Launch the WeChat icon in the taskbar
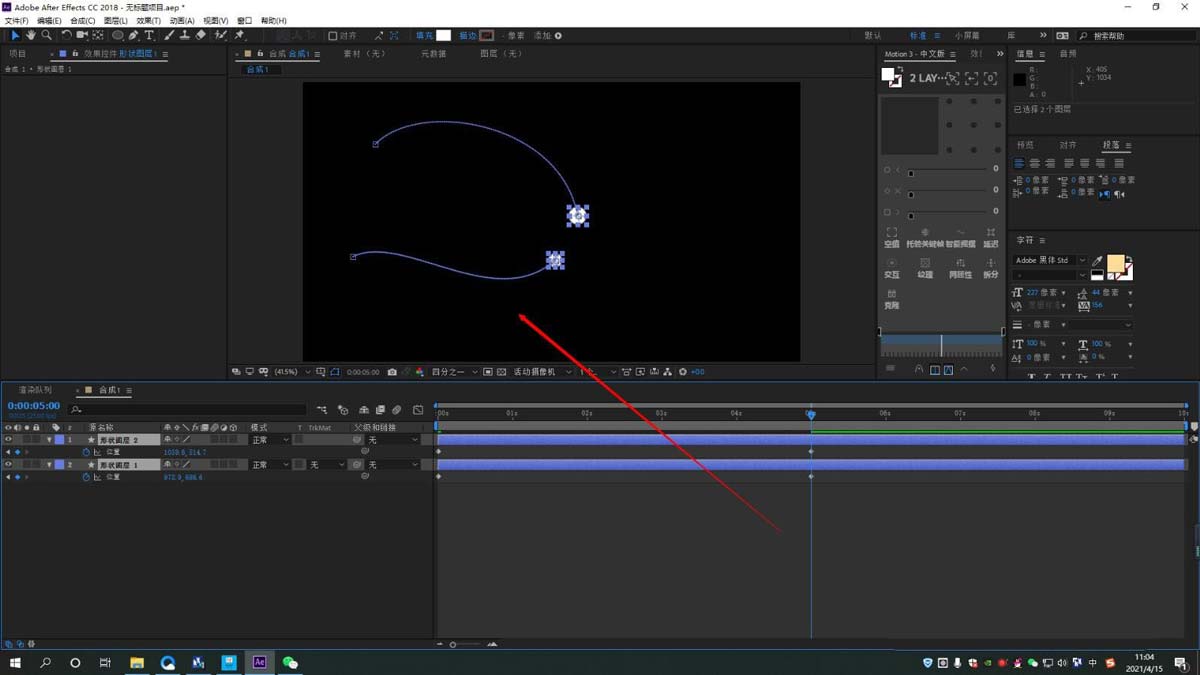 pos(290,662)
